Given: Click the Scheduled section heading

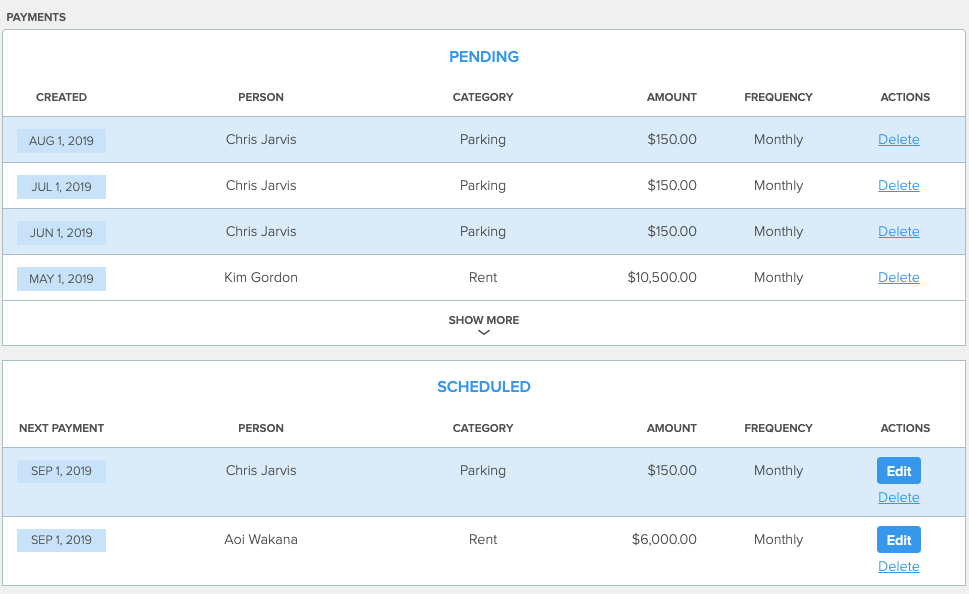Looking at the screenshot, I should 484,387.
